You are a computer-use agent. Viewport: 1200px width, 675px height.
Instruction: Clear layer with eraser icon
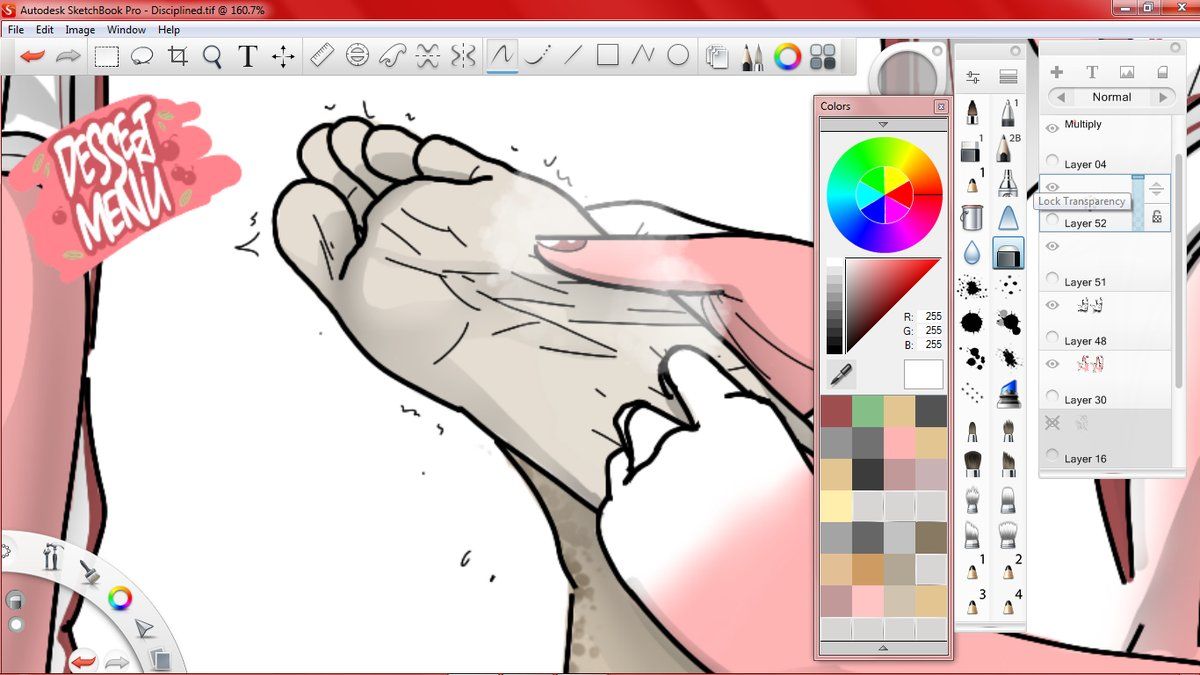point(1162,72)
